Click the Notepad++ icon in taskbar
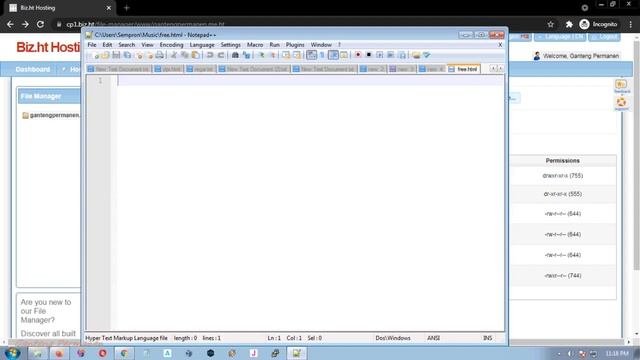The image size is (640, 360). click(297, 353)
